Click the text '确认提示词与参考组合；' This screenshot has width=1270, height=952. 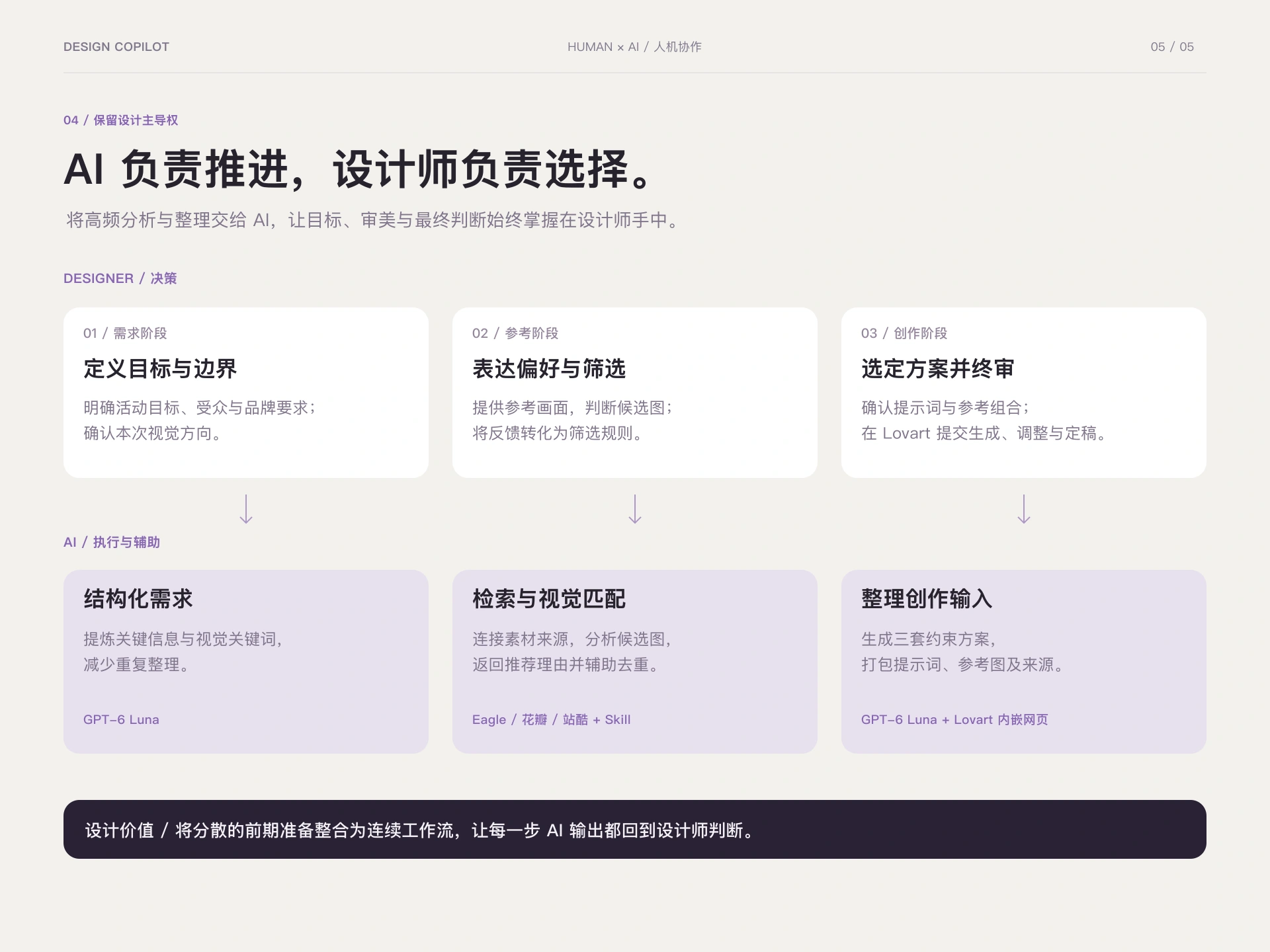point(946,408)
